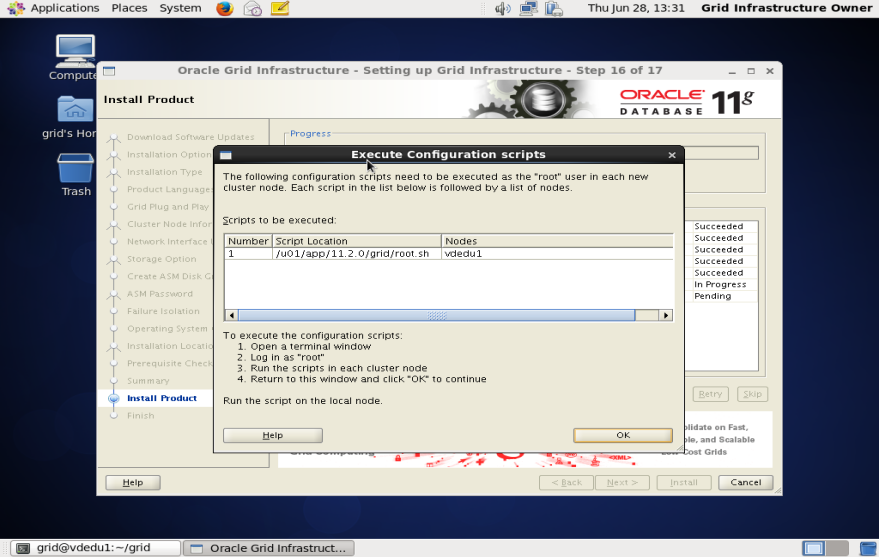Click the installer Cancel button

tap(746, 482)
